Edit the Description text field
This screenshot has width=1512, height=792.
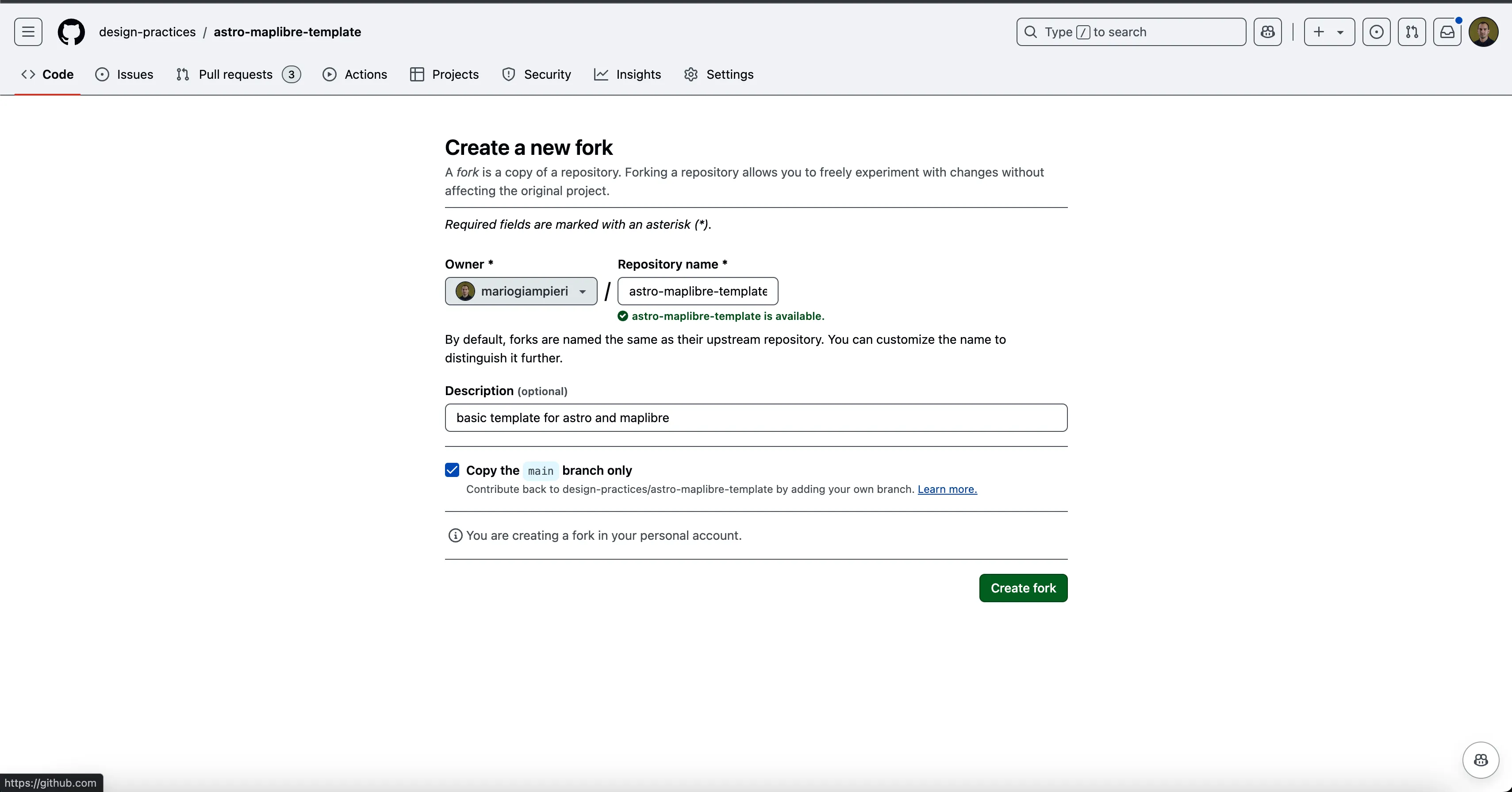pos(756,417)
